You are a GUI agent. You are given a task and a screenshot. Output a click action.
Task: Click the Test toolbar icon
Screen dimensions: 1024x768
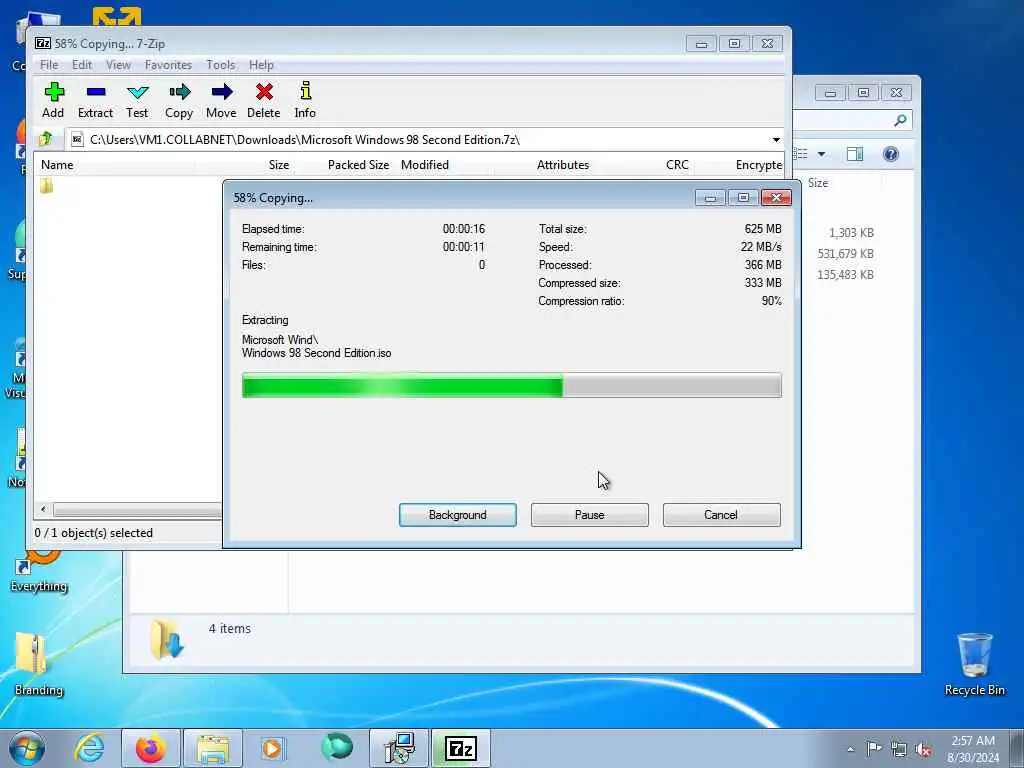(x=137, y=100)
